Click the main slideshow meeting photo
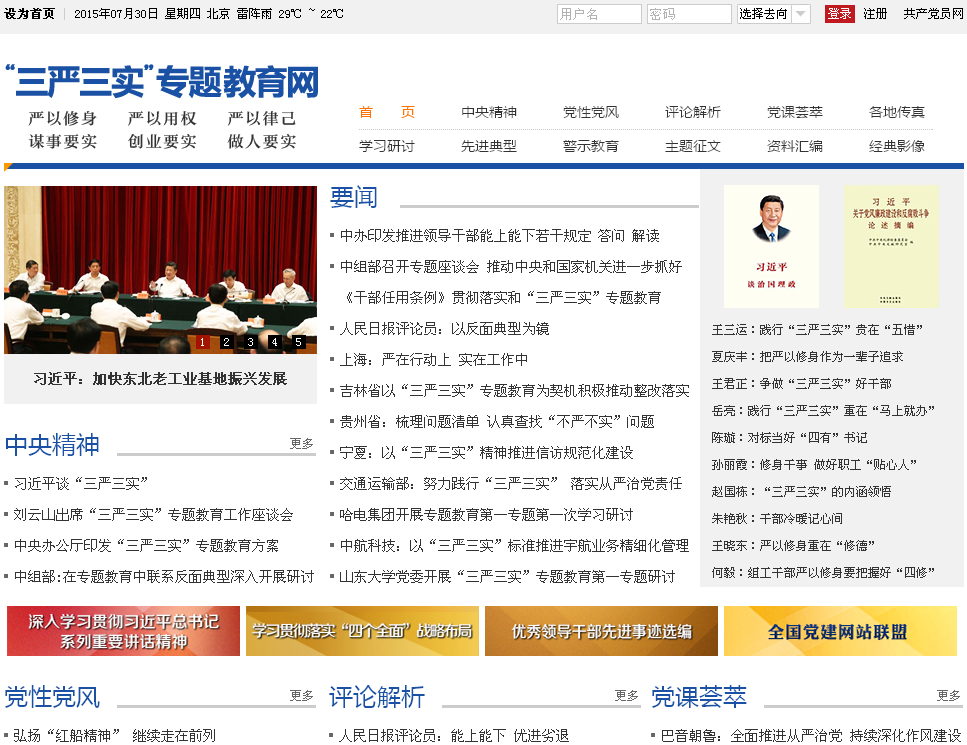 click(x=160, y=265)
